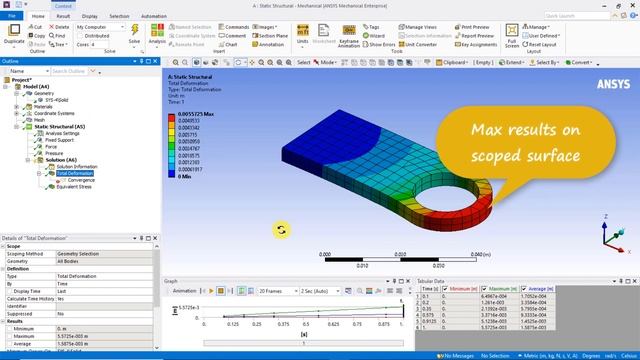Open the 2 Sec (Auto) dropdown
Image resolution: width=640 pixels, height=360 pixels.
(320, 291)
